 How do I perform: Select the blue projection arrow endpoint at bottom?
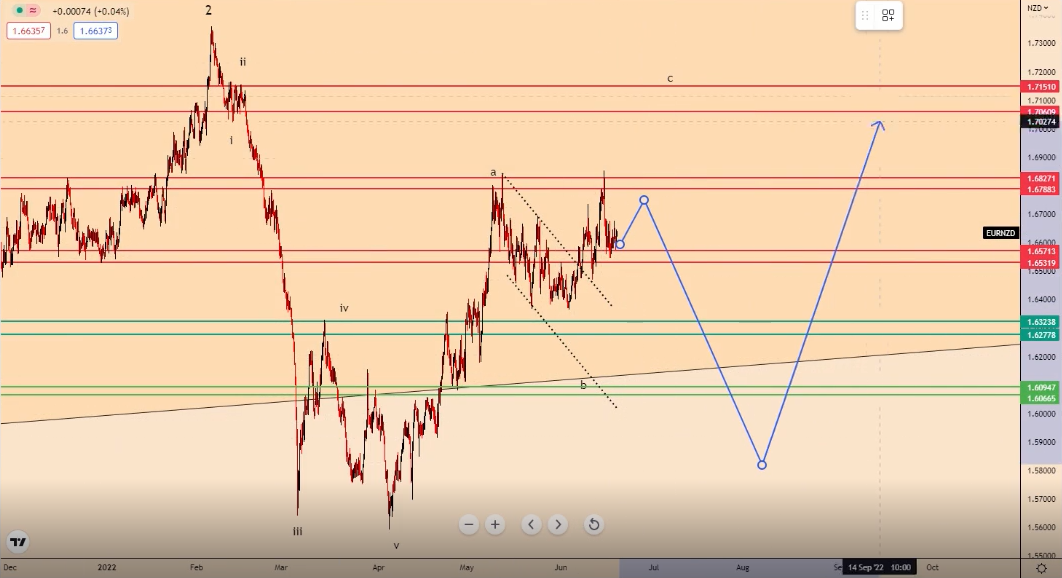click(762, 465)
